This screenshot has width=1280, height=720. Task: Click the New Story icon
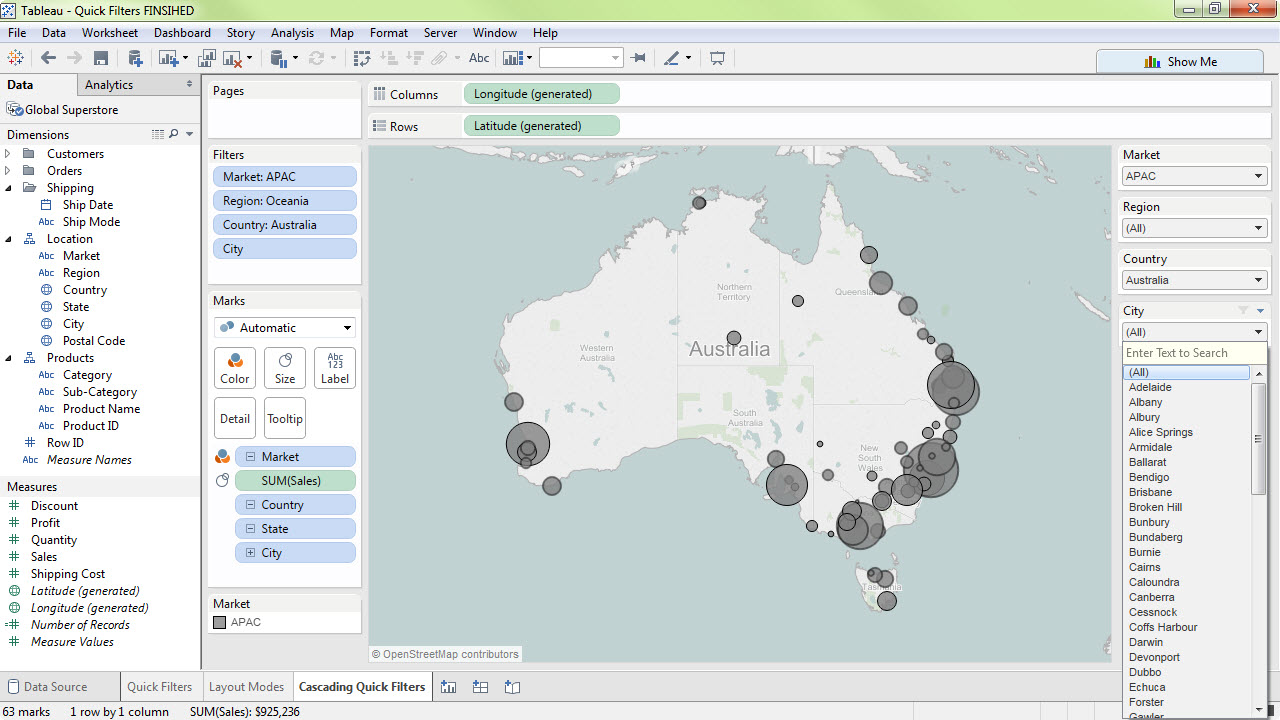coord(512,687)
